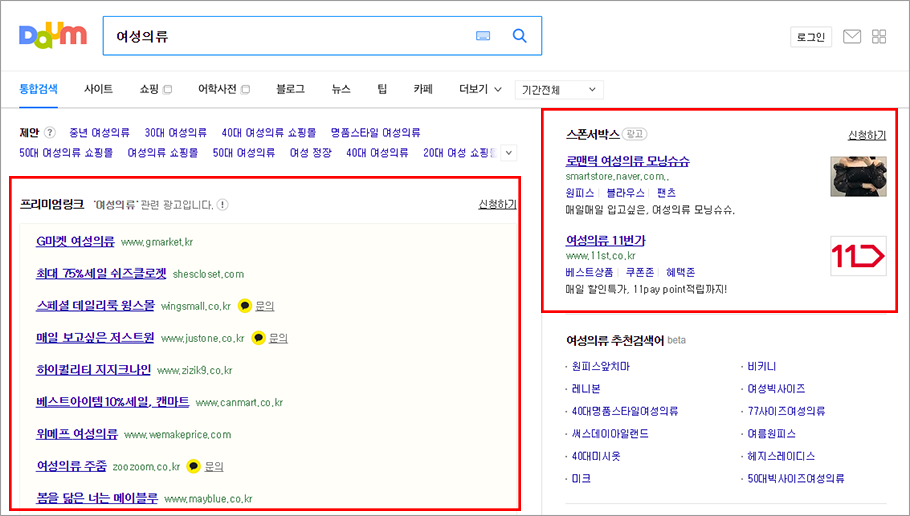Switch to the 사이트 tab
Image resolution: width=910 pixels, height=516 pixels.
(x=98, y=89)
